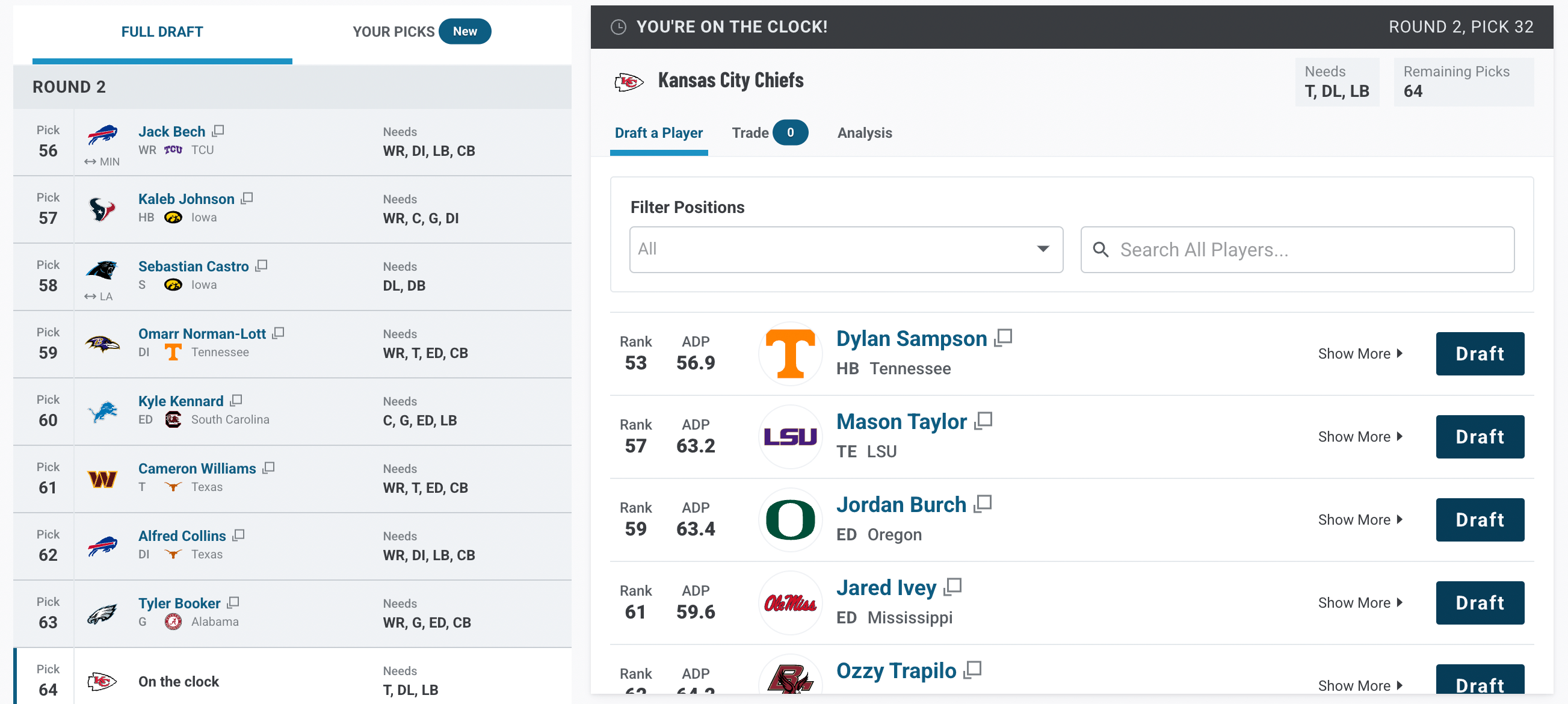This screenshot has height=704, width=1568.
Task: Click Ole Miss logo beside Jared Ivey
Action: [x=790, y=603]
